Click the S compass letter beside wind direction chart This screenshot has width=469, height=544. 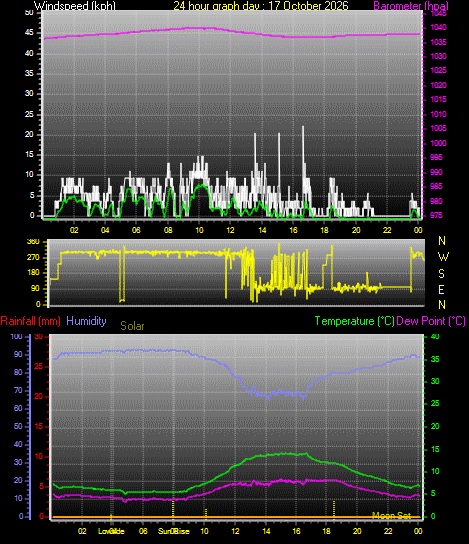[x=441, y=274]
